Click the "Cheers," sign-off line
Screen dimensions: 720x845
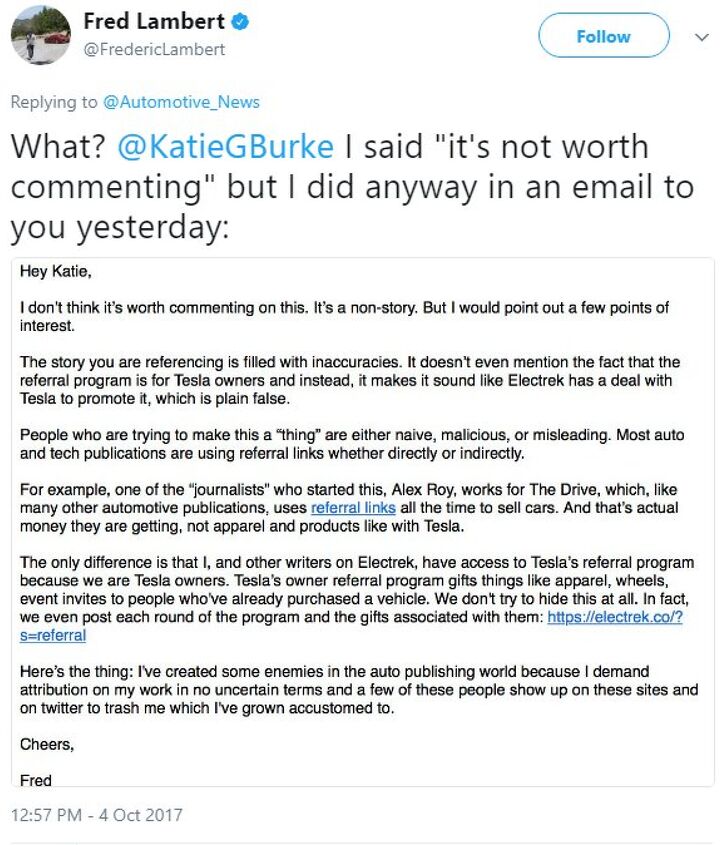pos(48,743)
